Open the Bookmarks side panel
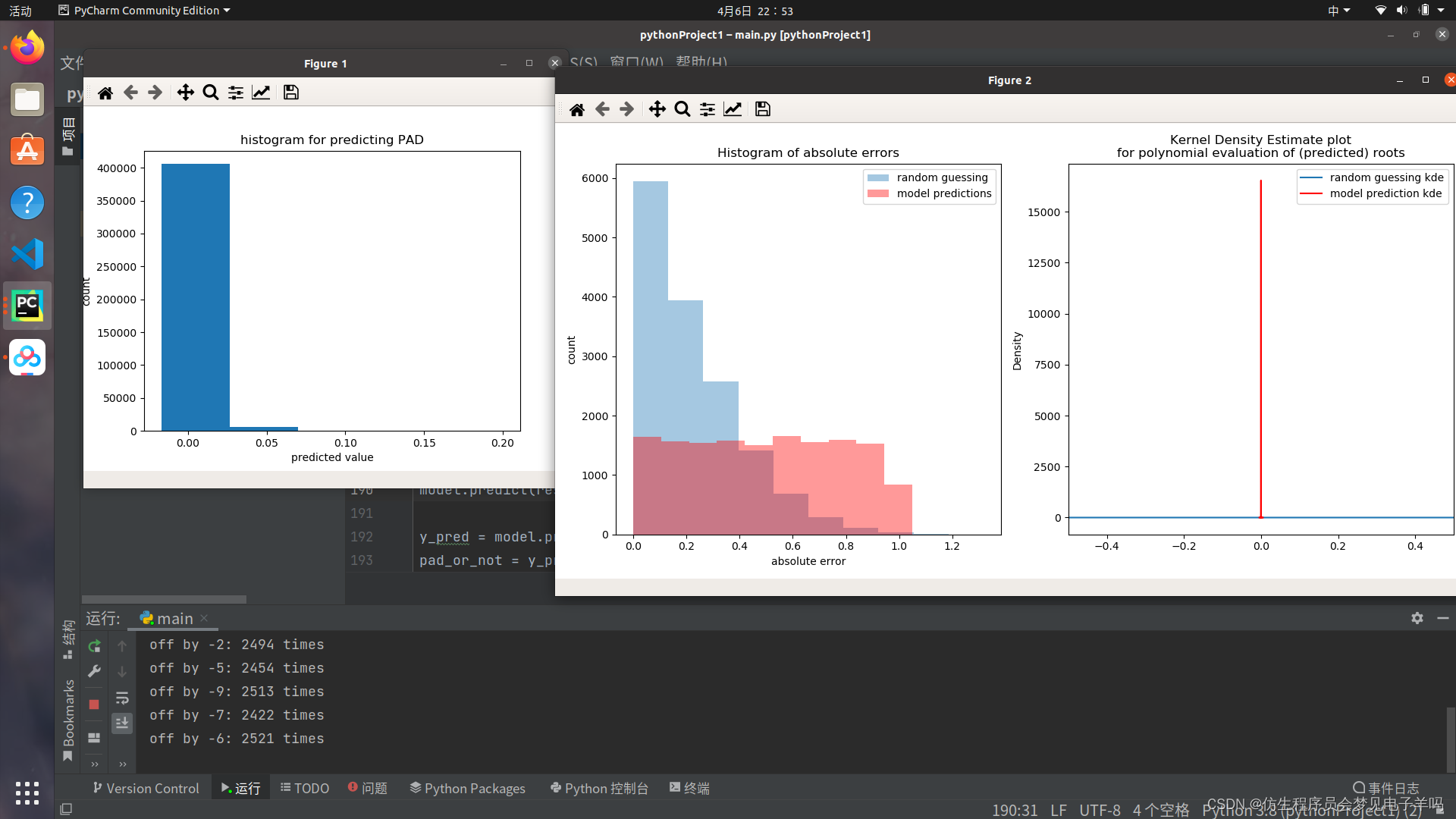The height and width of the screenshot is (819, 1456). pos(68,720)
